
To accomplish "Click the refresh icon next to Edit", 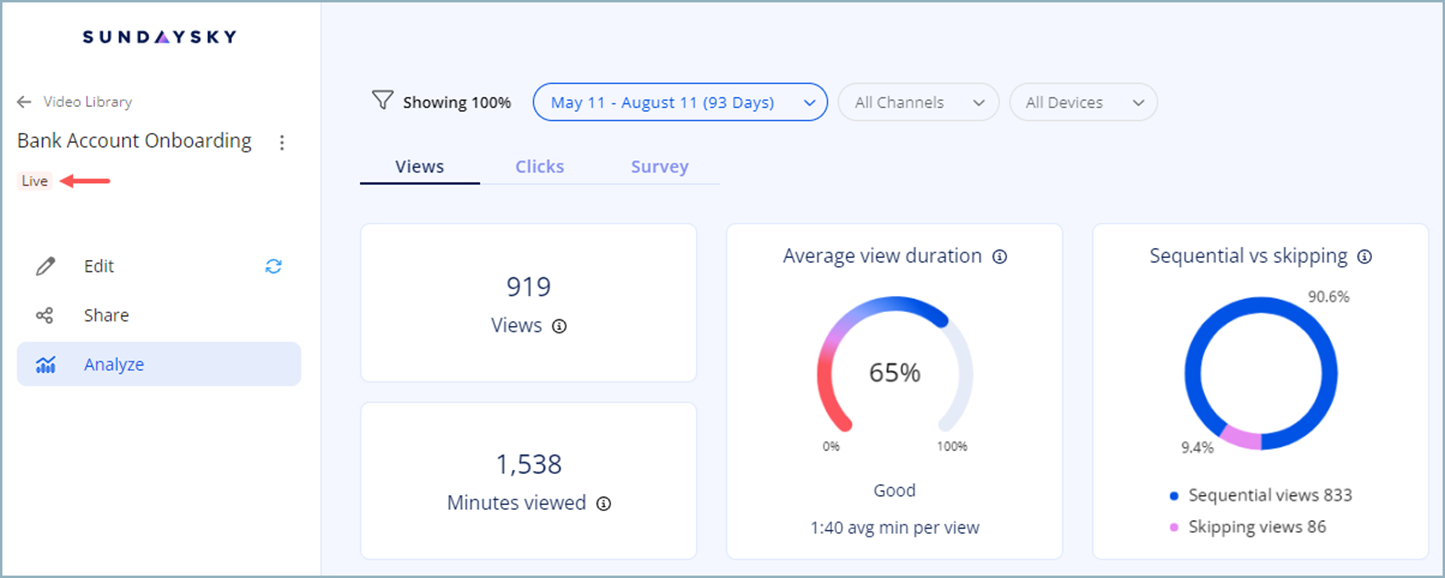I will [273, 266].
